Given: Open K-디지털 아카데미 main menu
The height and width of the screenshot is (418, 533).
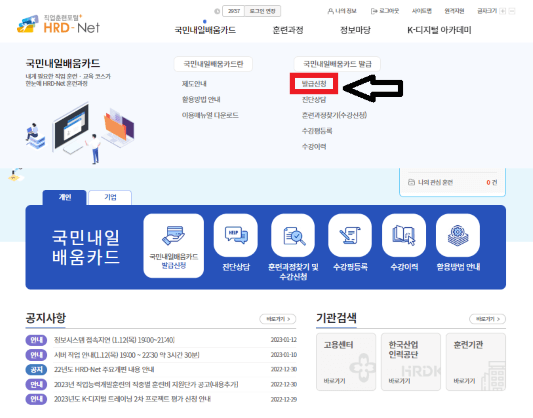Looking at the screenshot, I should click(x=439, y=30).
